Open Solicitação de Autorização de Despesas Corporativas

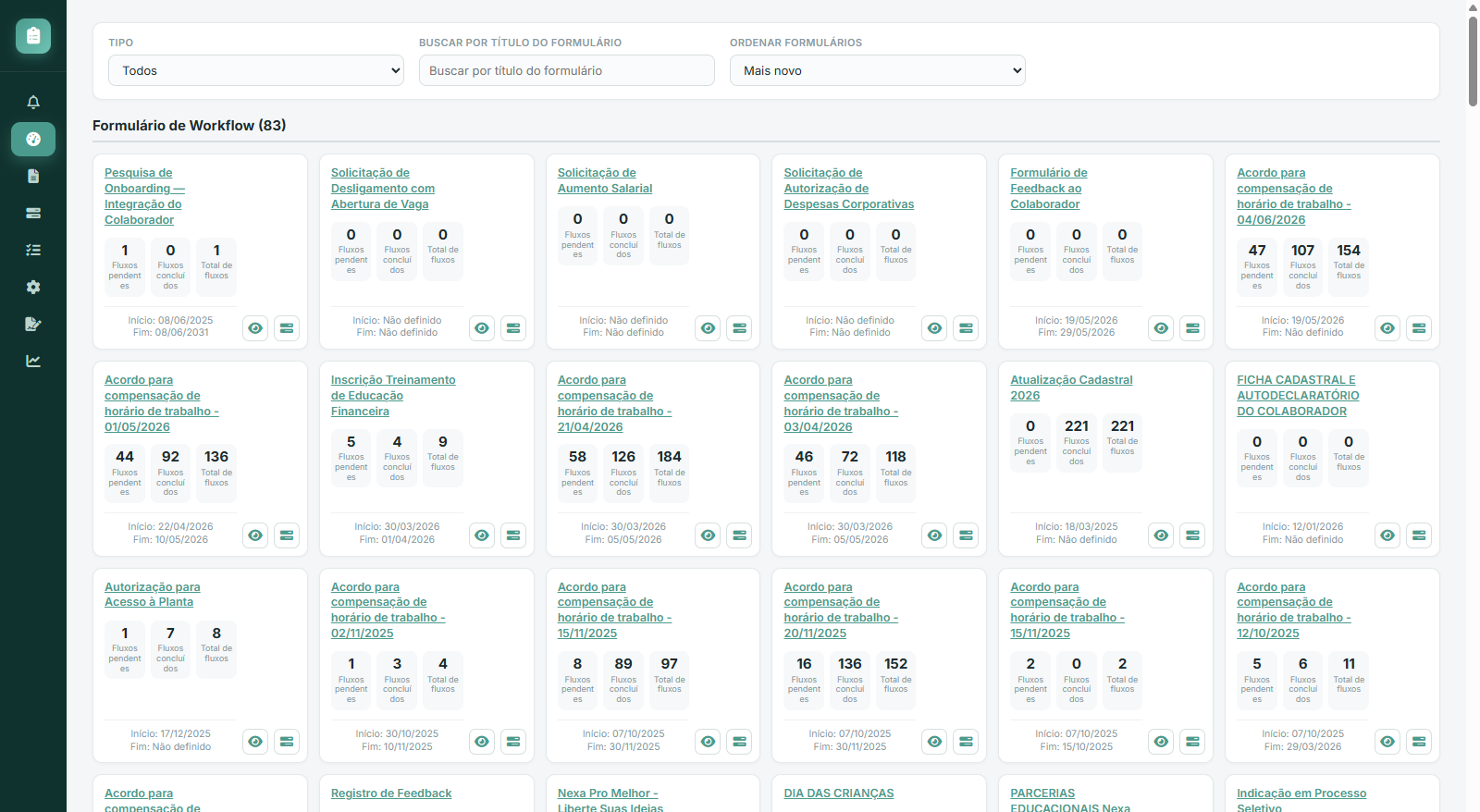coord(849,189)
